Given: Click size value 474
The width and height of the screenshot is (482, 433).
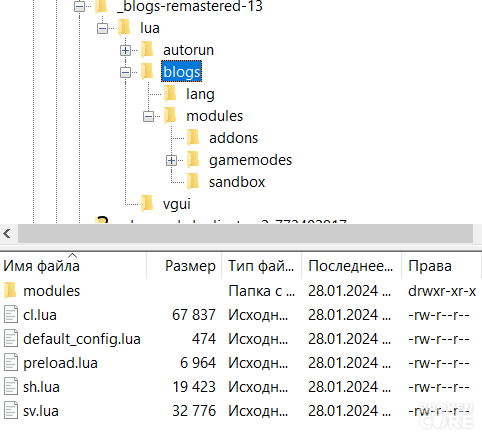Looking at the screenshot, I should (204, 339).
